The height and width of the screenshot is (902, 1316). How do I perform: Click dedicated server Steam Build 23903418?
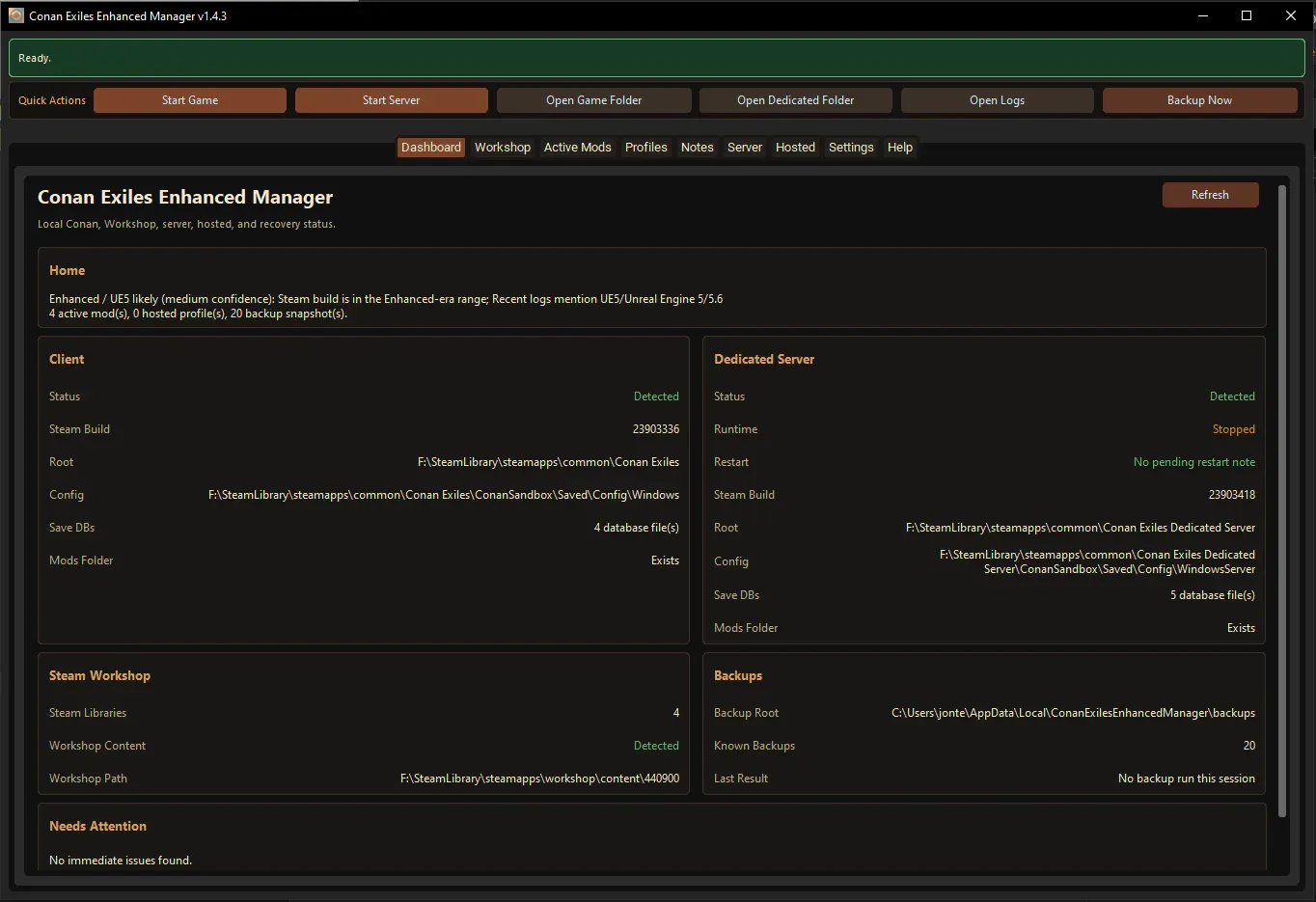click(x=1232, y=495)
